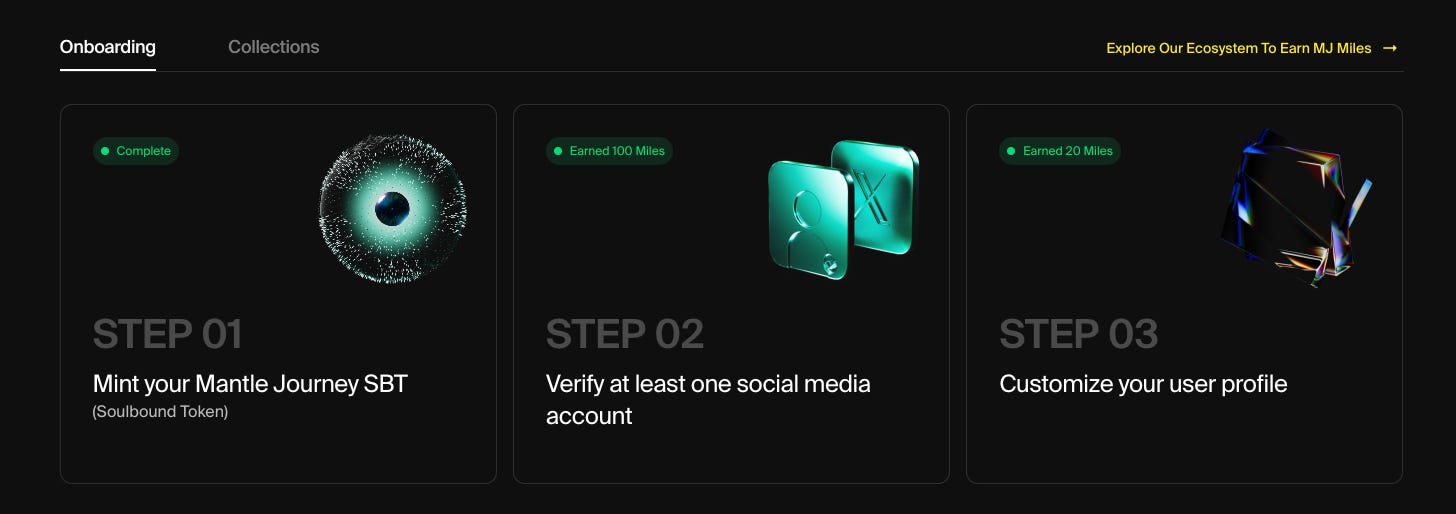Open Explore Our Ecosystem To Earn MJ Miles link
Viewport: 1456px width, 514px height.
coord(1252,48)
